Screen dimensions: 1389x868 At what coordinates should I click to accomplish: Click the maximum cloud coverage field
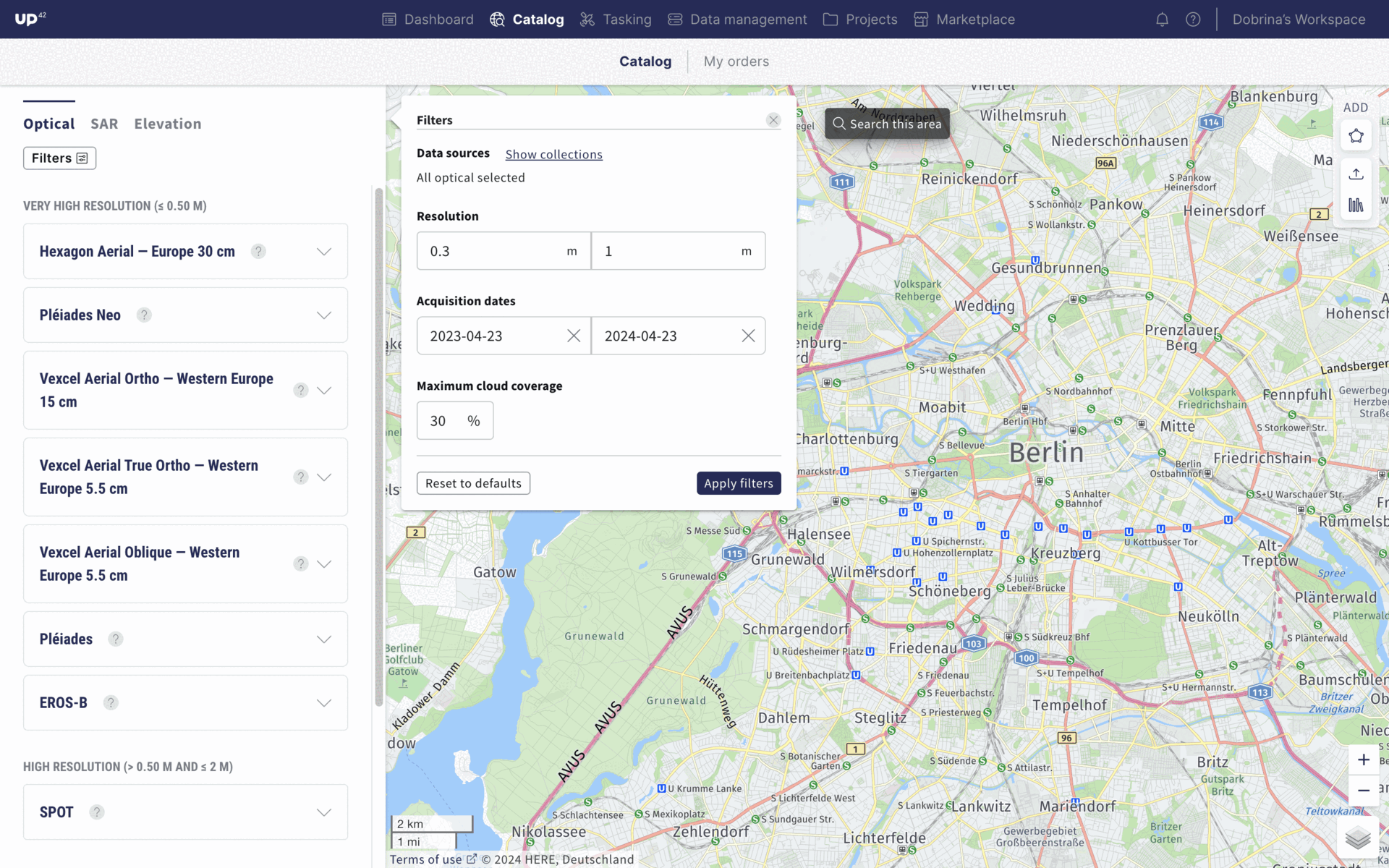455,420
